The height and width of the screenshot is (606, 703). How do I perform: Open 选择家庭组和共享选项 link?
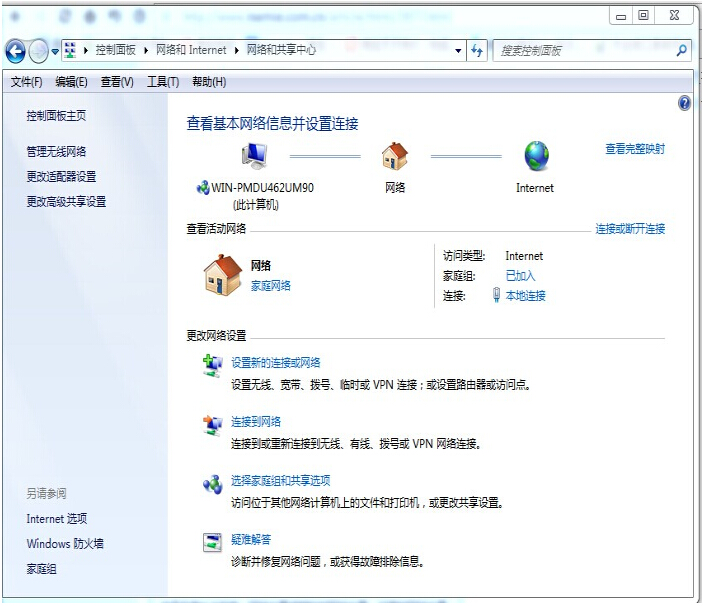pos(281,480)
